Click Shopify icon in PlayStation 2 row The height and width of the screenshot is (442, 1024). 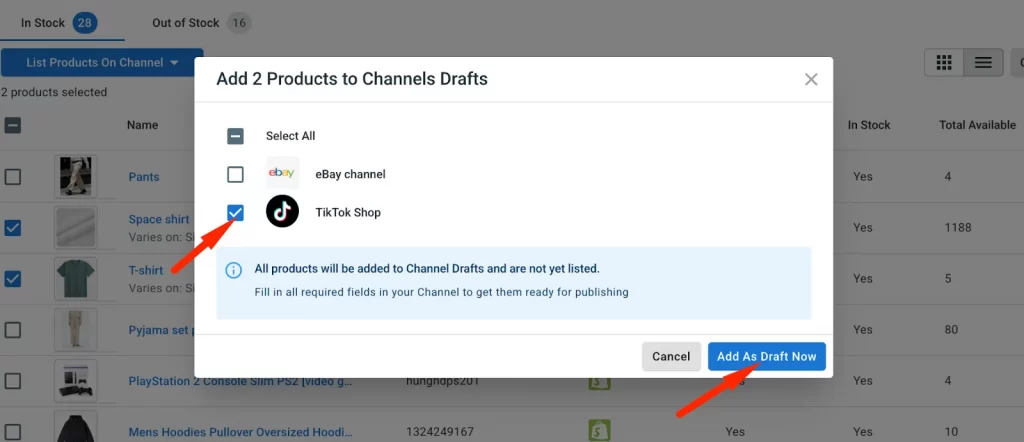point(600,381)
